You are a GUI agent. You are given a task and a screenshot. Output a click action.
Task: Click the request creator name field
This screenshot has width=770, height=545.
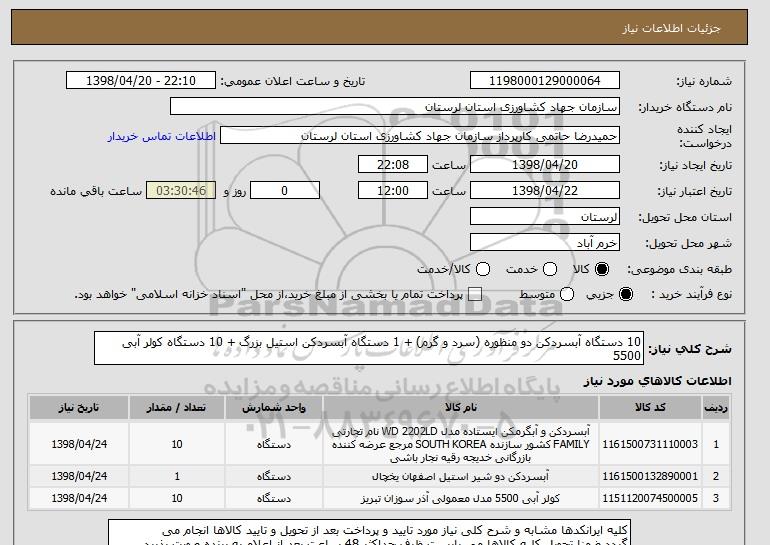pos(420,136)
